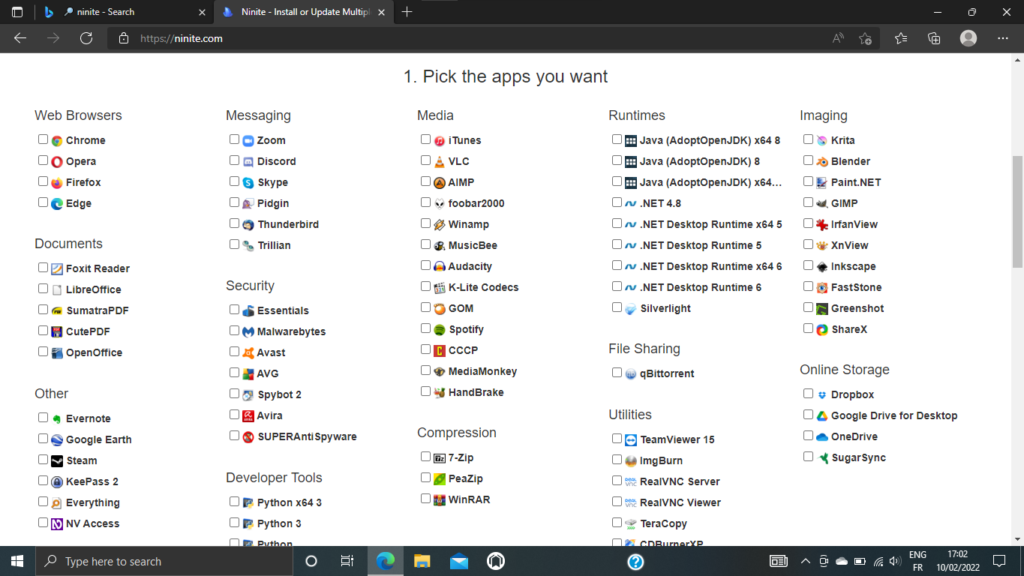
Task: Open the Windows Task View
Action: click(x=347, y=561)
